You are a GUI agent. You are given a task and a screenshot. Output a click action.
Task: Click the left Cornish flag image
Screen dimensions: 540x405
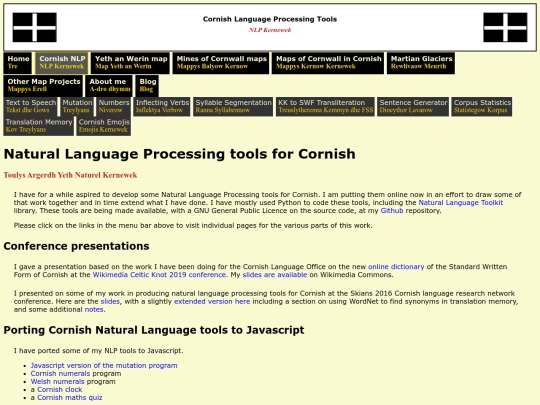34,27
